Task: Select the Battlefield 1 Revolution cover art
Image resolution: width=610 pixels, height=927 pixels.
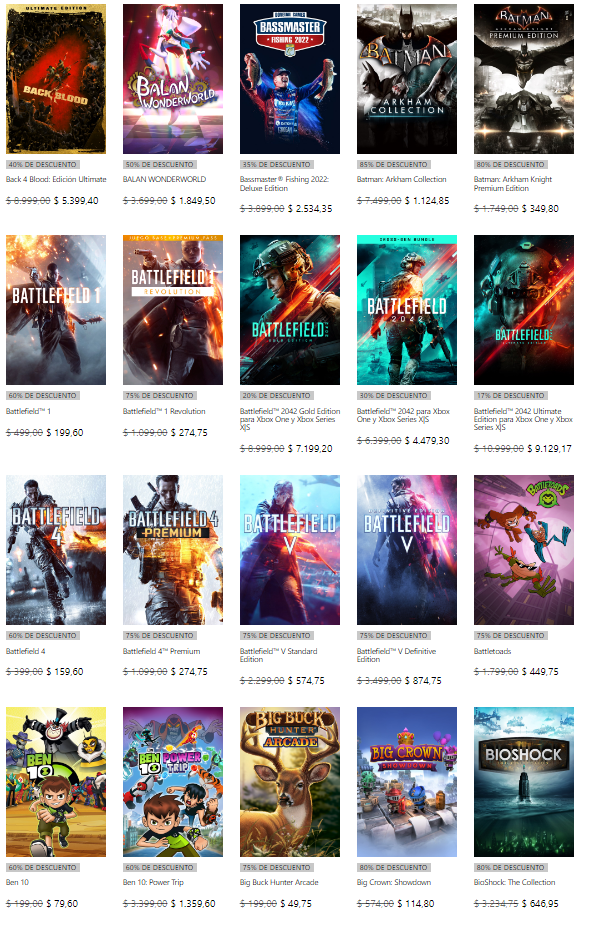Action: (x=173, y=310)
